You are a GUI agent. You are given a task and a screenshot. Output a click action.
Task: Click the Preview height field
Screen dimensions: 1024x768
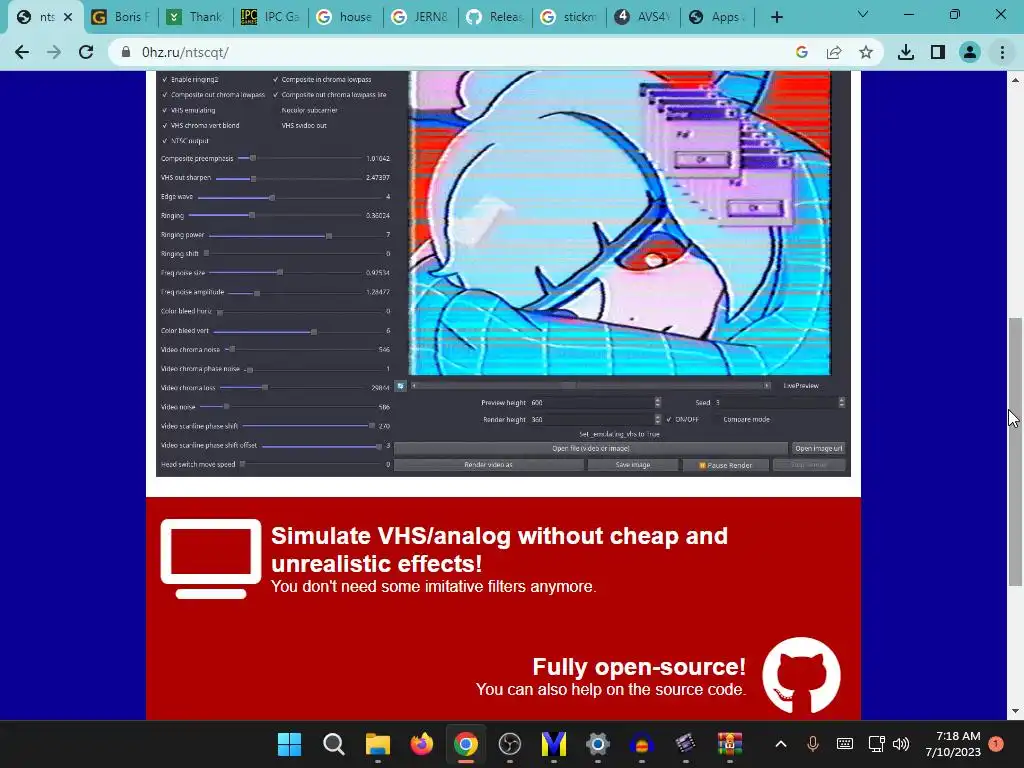[592, 403]
